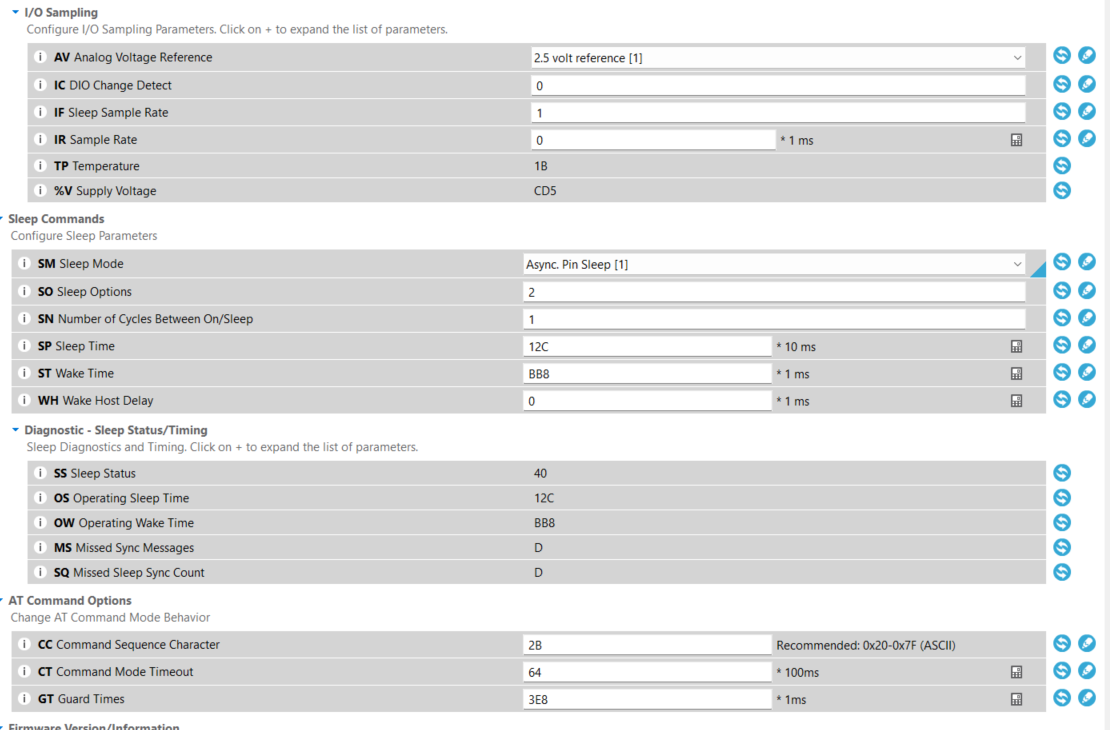Write the SM Sleep Mode setting

1087,262
